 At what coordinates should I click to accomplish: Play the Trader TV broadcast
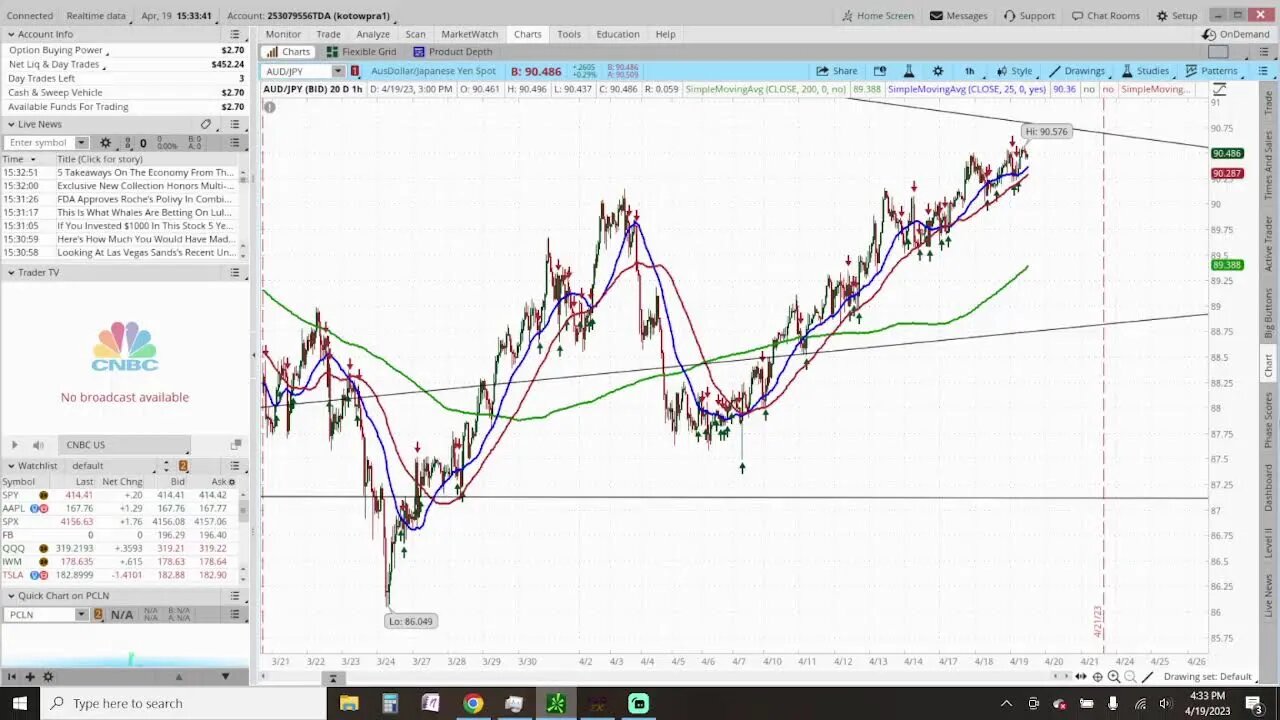14,445
